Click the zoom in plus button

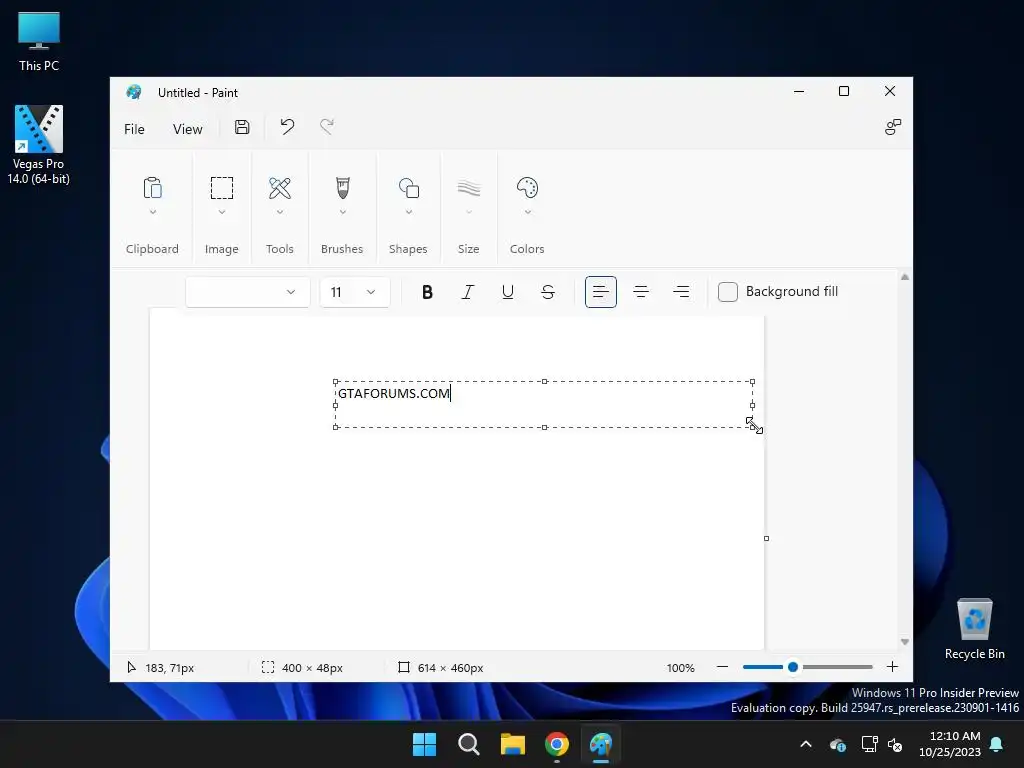tap(892, 667)
